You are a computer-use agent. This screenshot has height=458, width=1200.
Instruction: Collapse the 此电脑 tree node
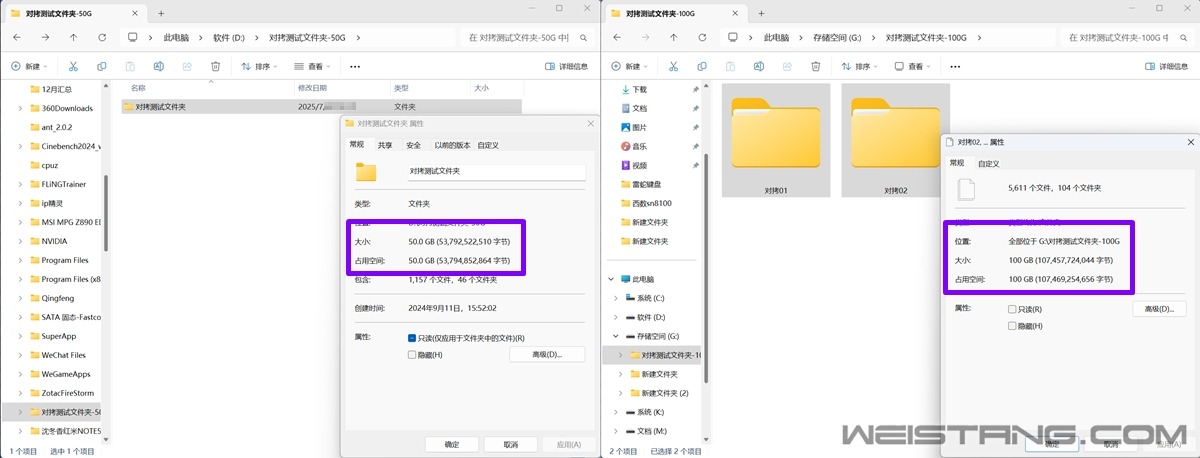pos(611,279)
